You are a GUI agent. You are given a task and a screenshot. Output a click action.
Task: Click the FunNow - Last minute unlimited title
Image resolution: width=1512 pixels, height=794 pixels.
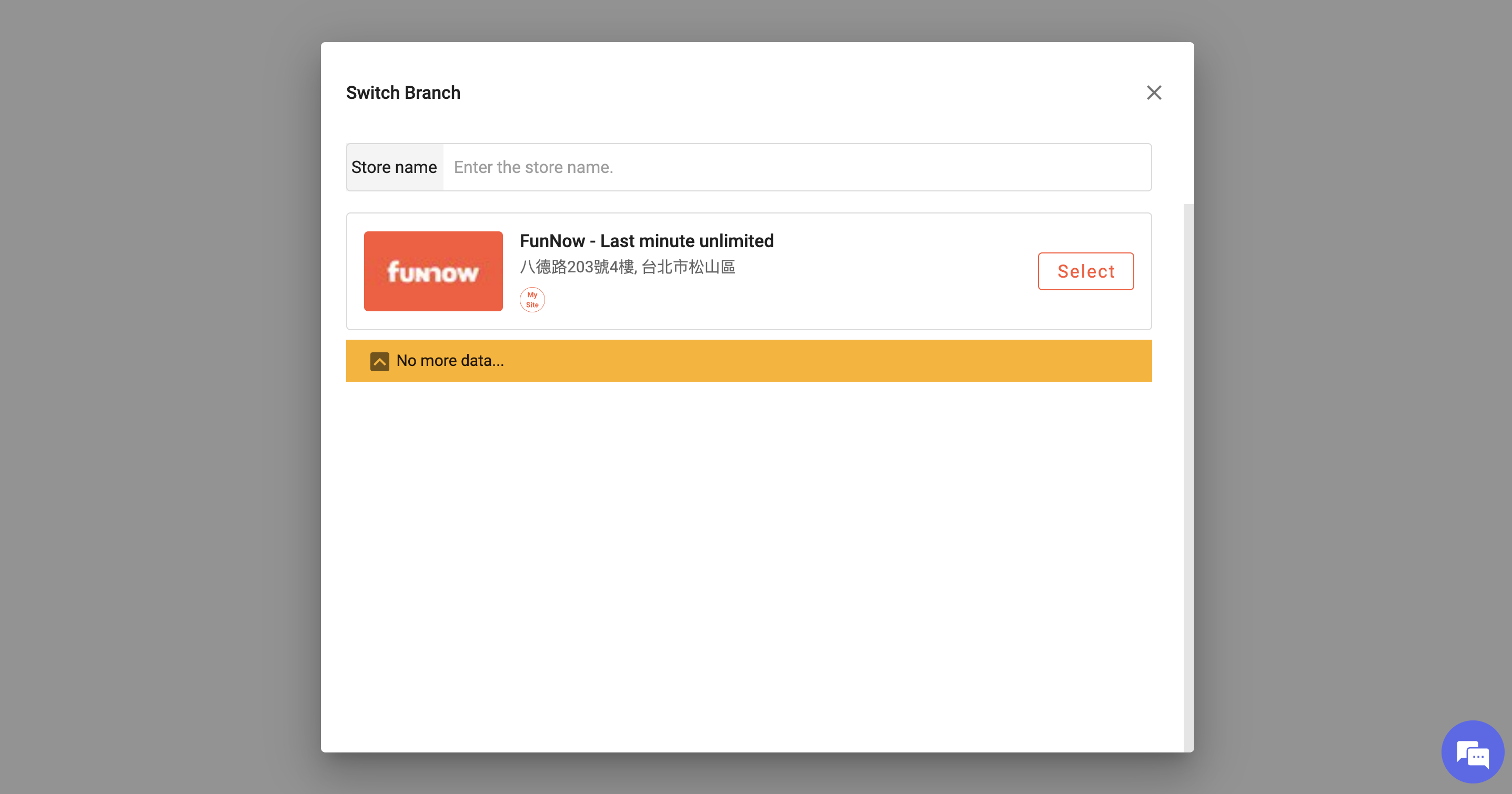pyautogui.click(x=646, y=241)
